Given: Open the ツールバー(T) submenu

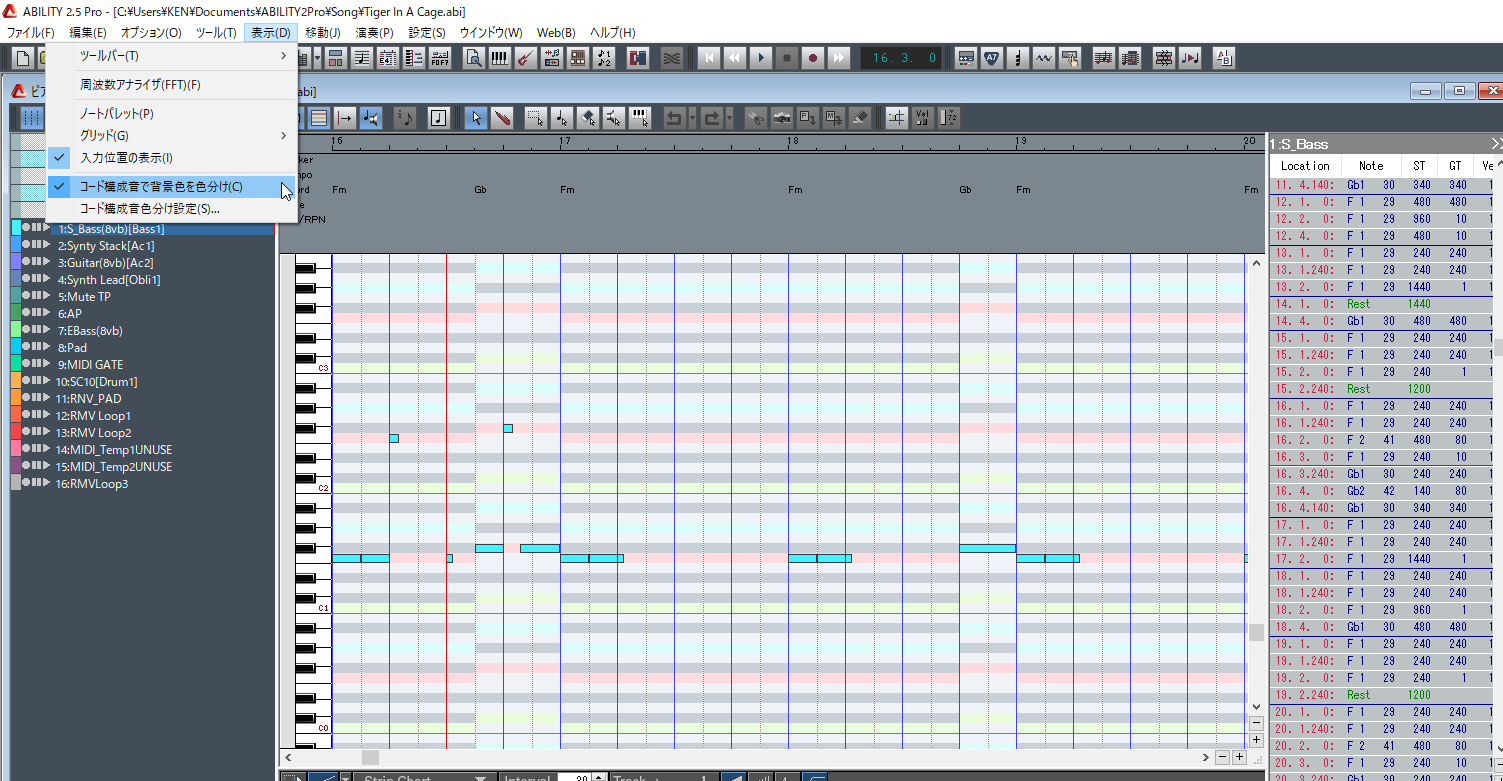Looking at the screenshot, I should click(172, 56).
